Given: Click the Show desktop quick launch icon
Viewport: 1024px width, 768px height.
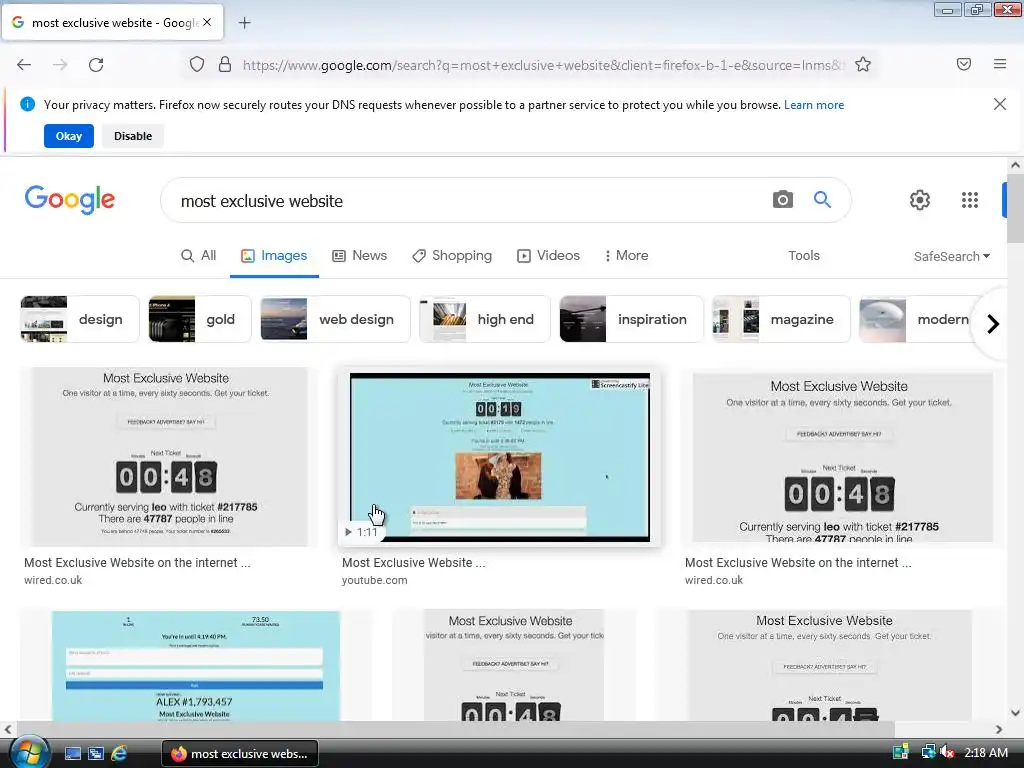Looking at the screenshot, I should 72,753.
